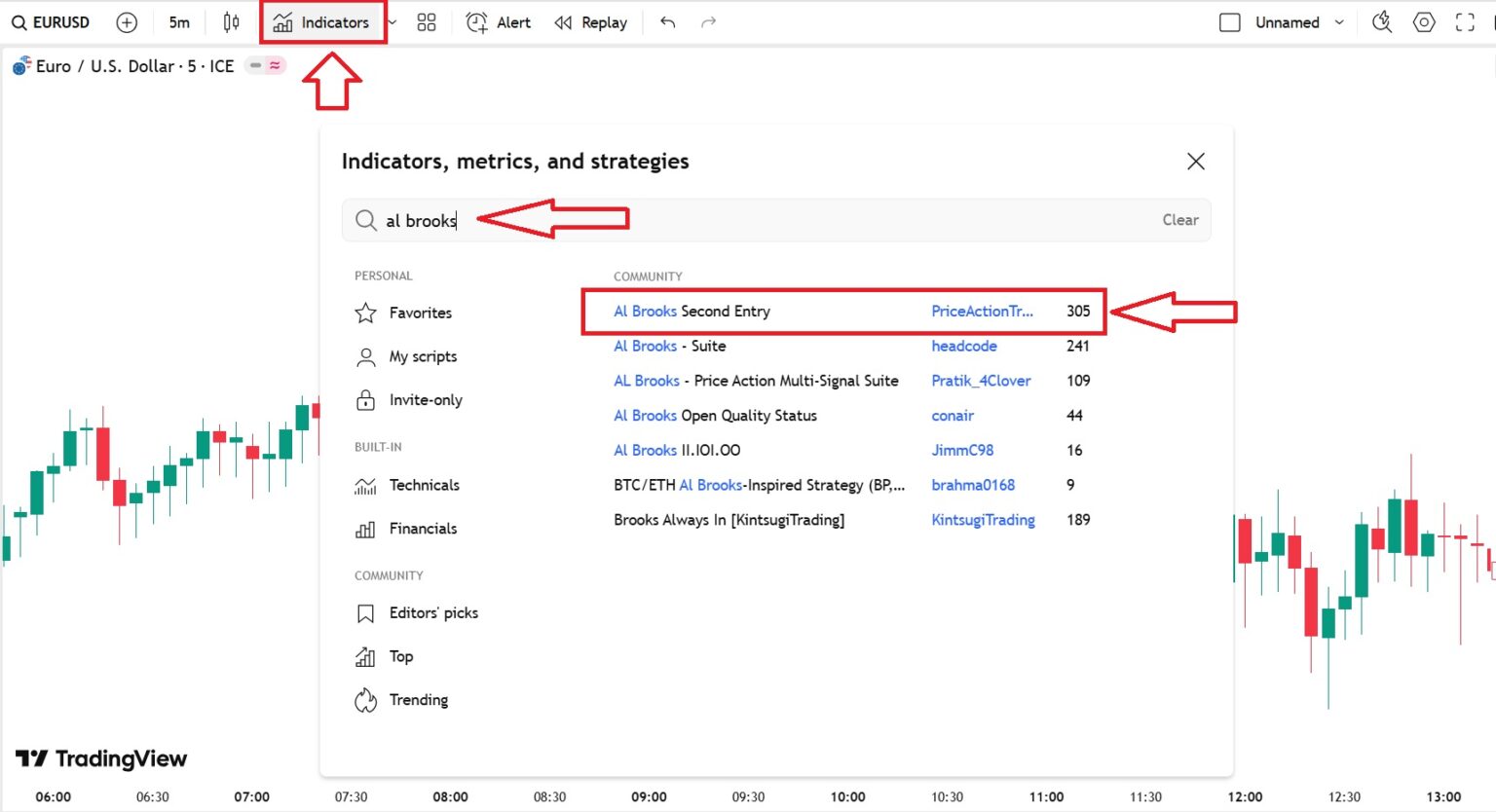Click the Indicators toolbar button
The width and height of the screenshot is (1496, 812).
pyautogui.click(x=322, y=22)
